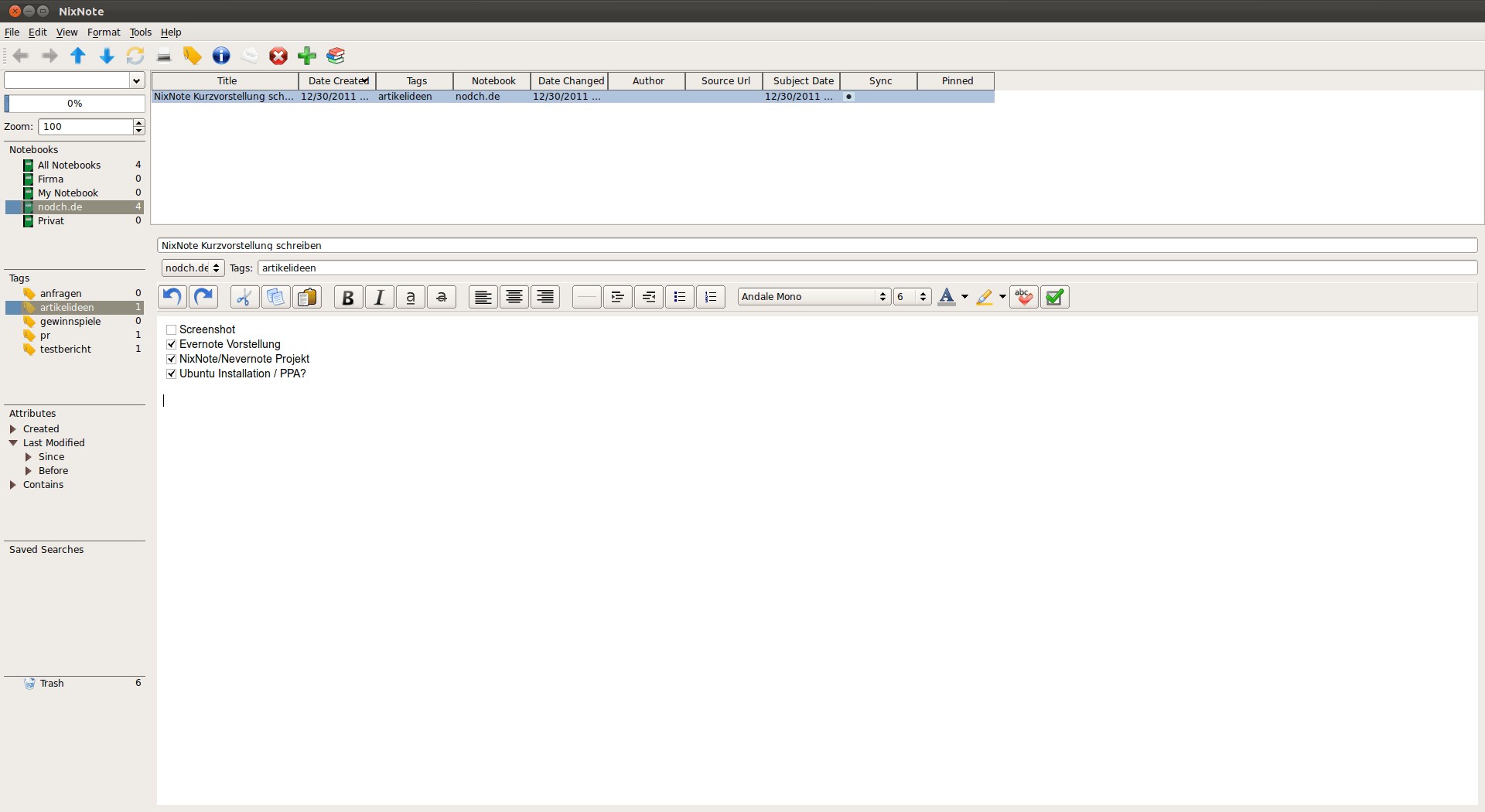Viewport: 1485px width, 812px height.
Task: Click the print icon in the toolbar
Action: (x=164, y=56)
